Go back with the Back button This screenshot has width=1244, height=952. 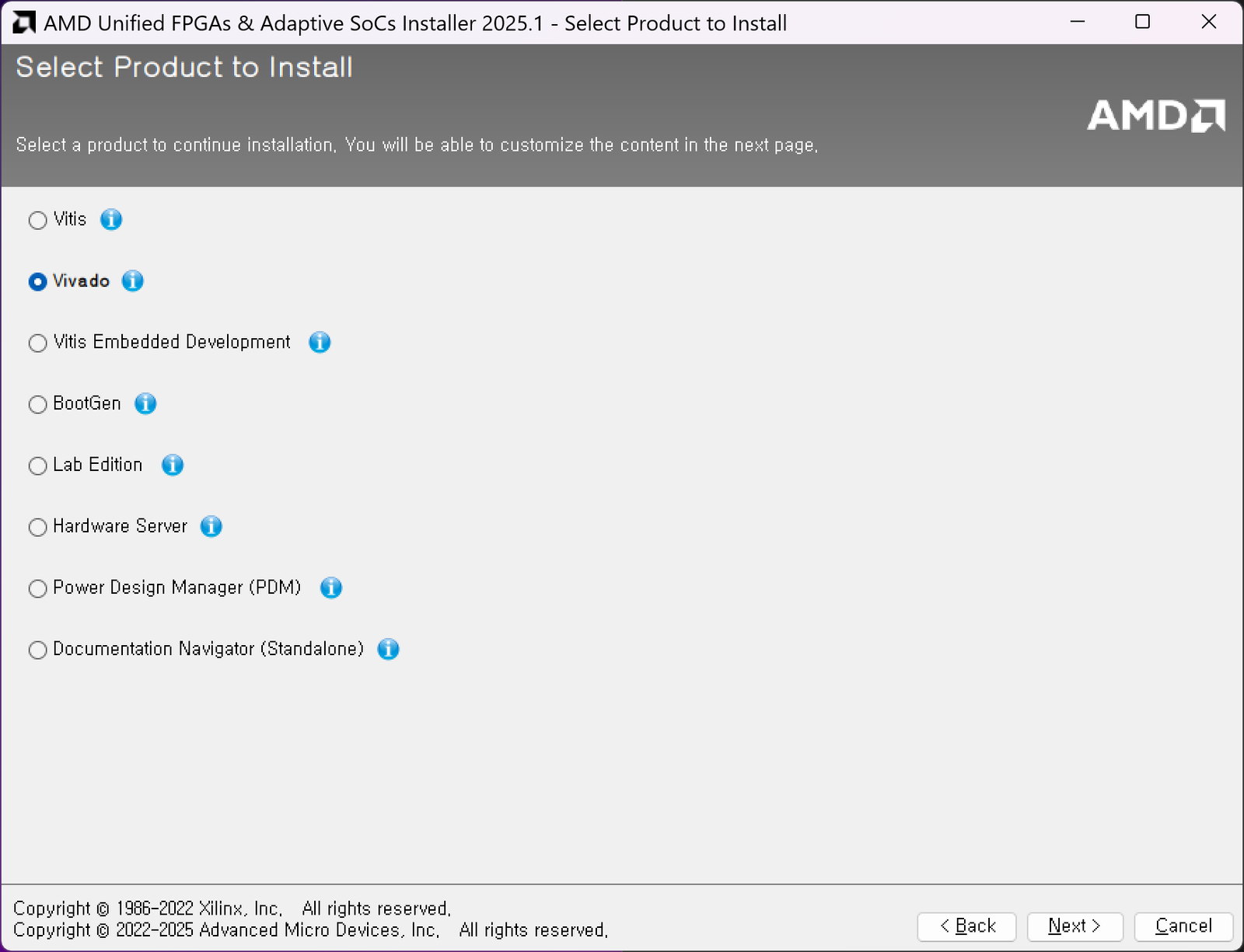[966, 926]
